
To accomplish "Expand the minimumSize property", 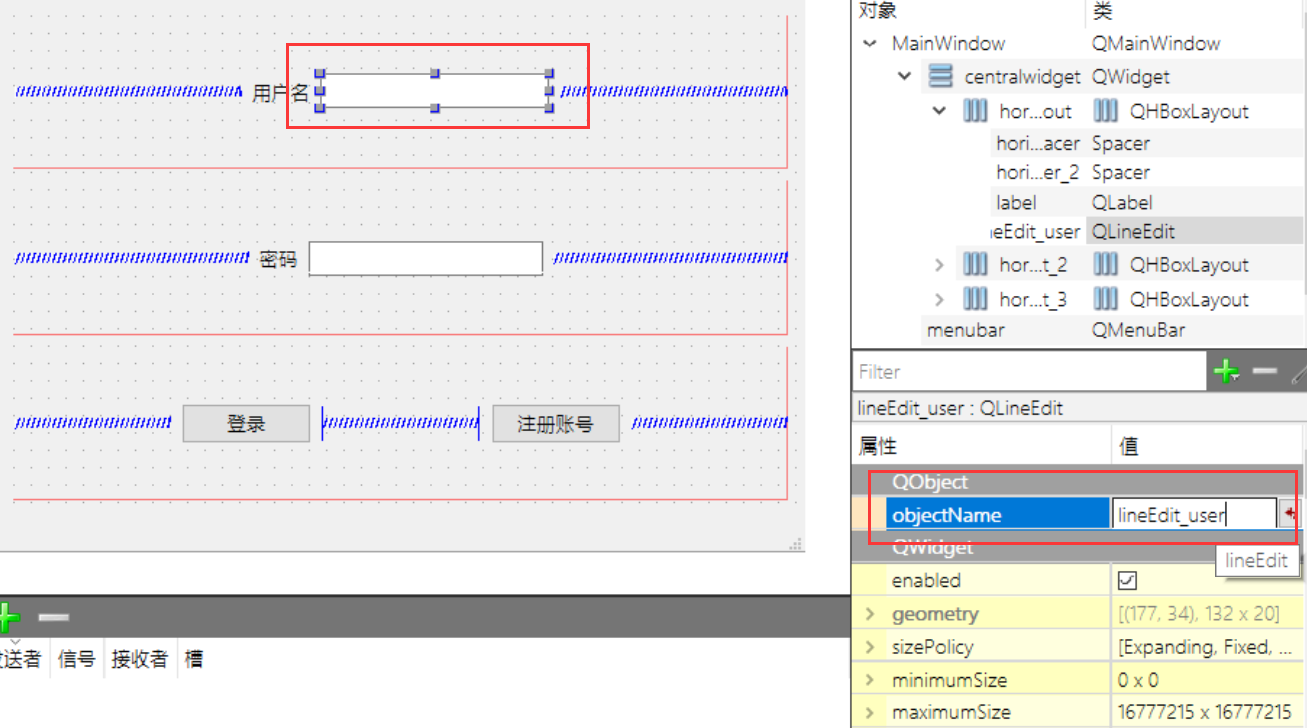I will tap(870, 680).
